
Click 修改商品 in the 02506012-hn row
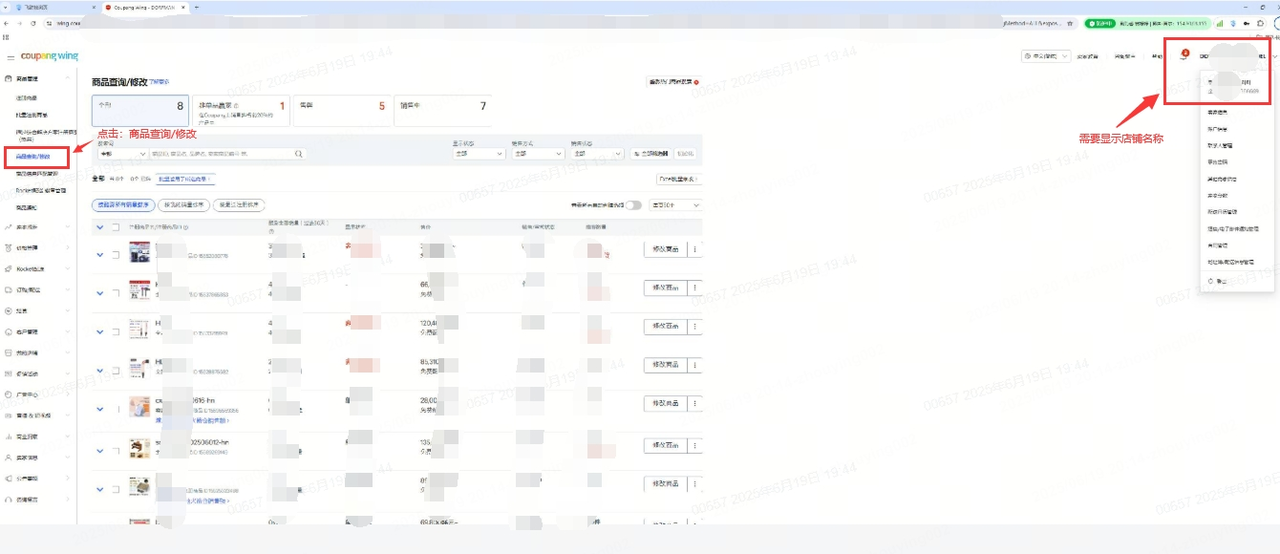[665, 445]
